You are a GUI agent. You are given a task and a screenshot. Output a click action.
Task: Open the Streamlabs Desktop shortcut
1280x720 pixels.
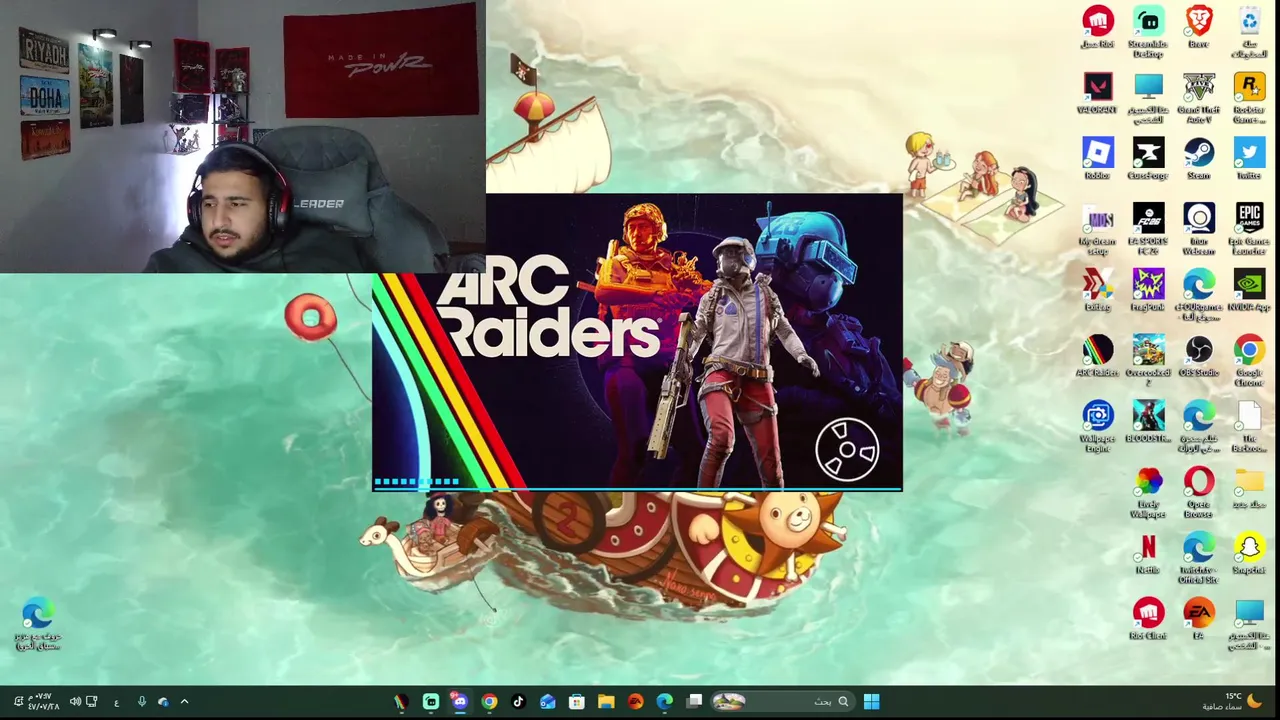1148,31
